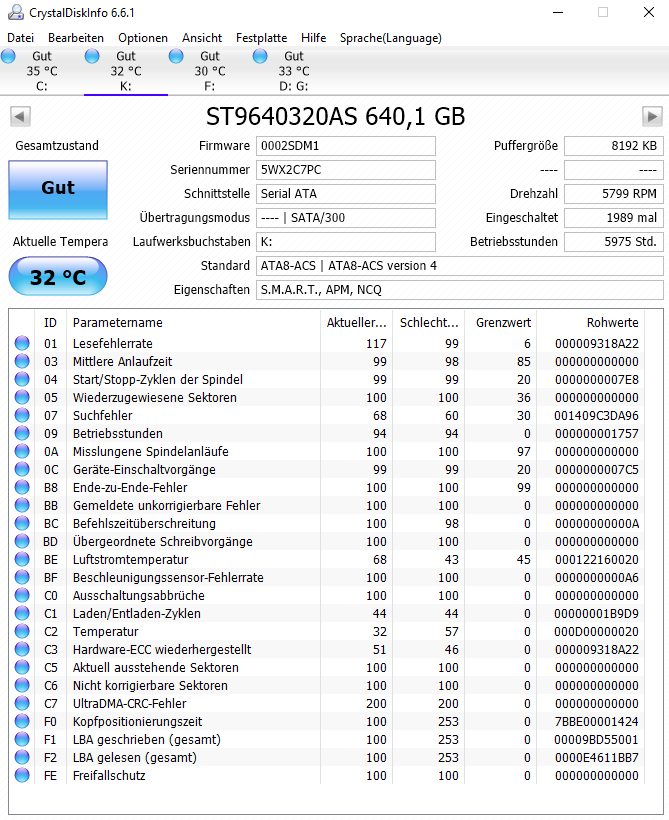This screenshot has width=669, height=820.
Task: Switch to drive F: tab at 30 °C
Action: (209, 71)
